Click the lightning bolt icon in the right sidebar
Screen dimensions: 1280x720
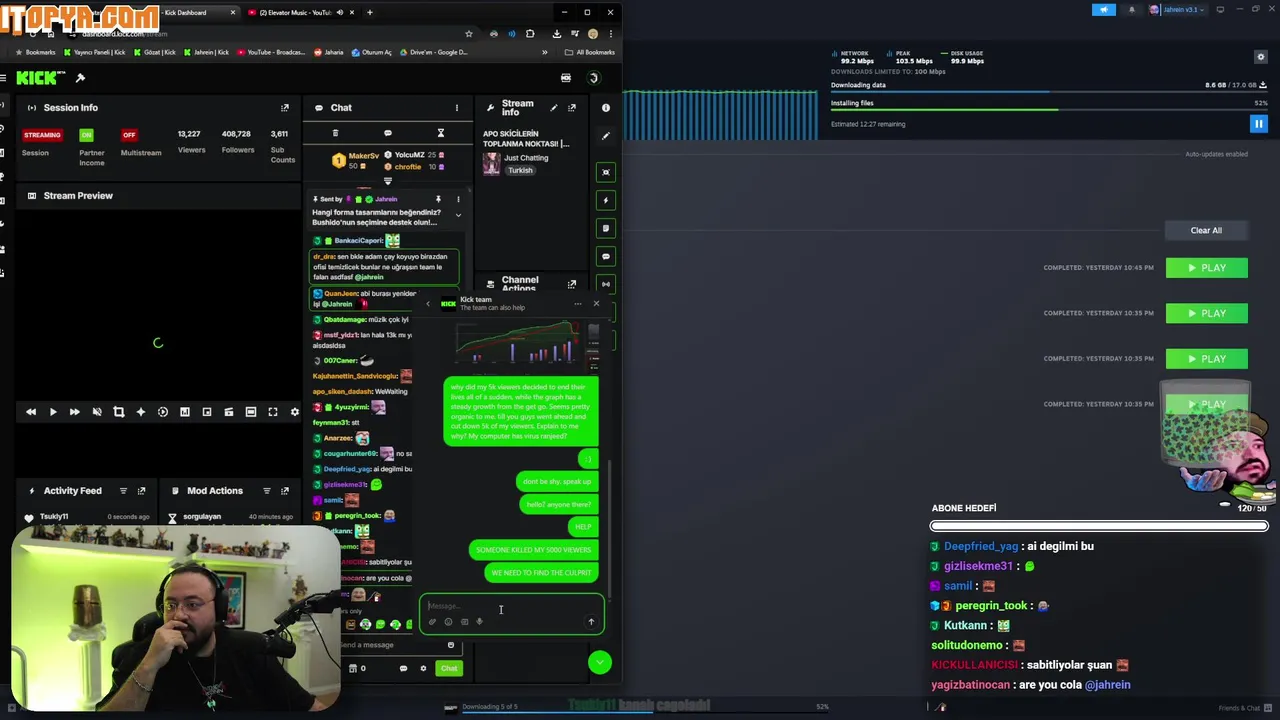tap(605, 200)
